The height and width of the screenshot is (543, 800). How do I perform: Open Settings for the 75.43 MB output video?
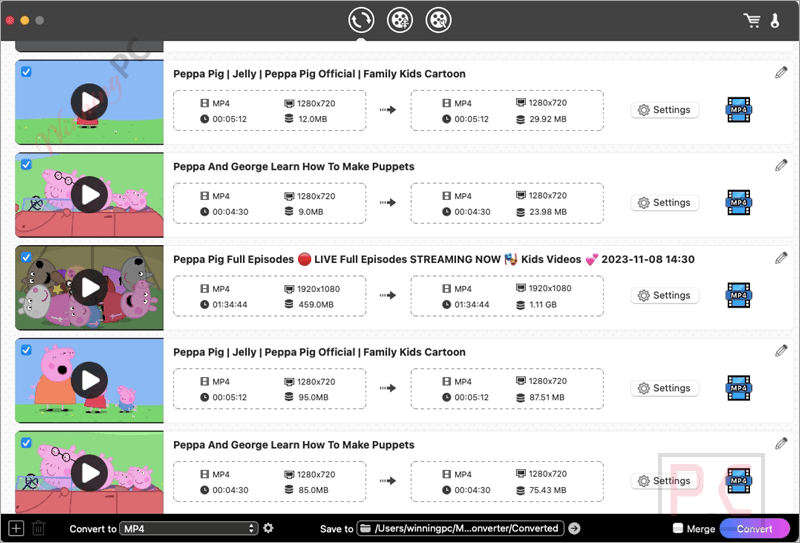[x=665, y=481]
